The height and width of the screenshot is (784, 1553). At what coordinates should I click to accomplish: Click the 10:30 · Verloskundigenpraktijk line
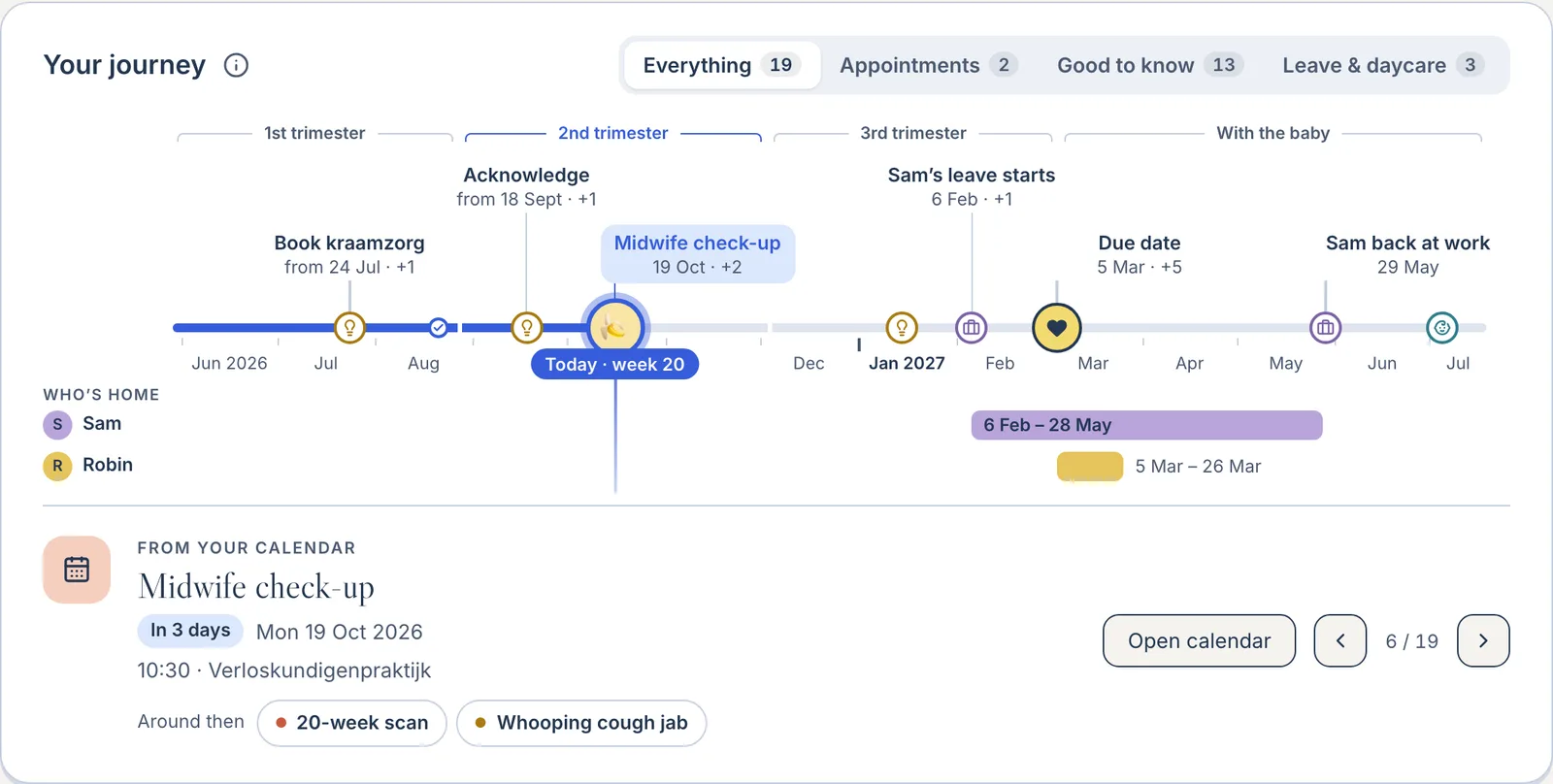tap(284, 670)
